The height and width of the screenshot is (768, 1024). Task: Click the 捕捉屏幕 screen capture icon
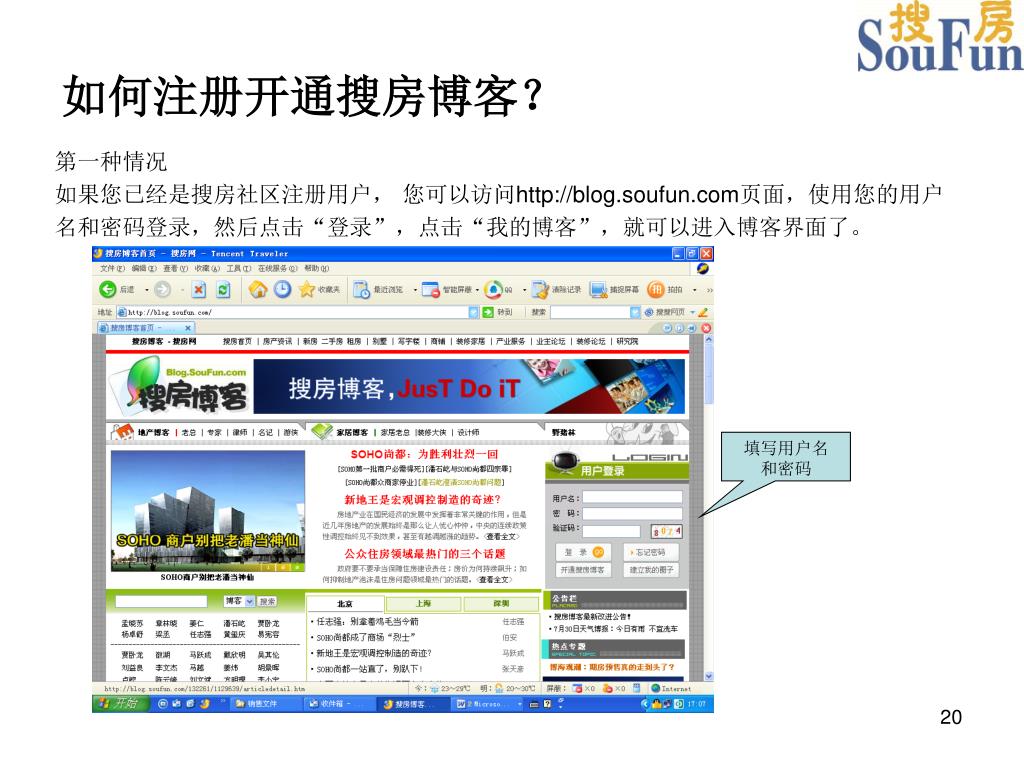click(598, 289)
